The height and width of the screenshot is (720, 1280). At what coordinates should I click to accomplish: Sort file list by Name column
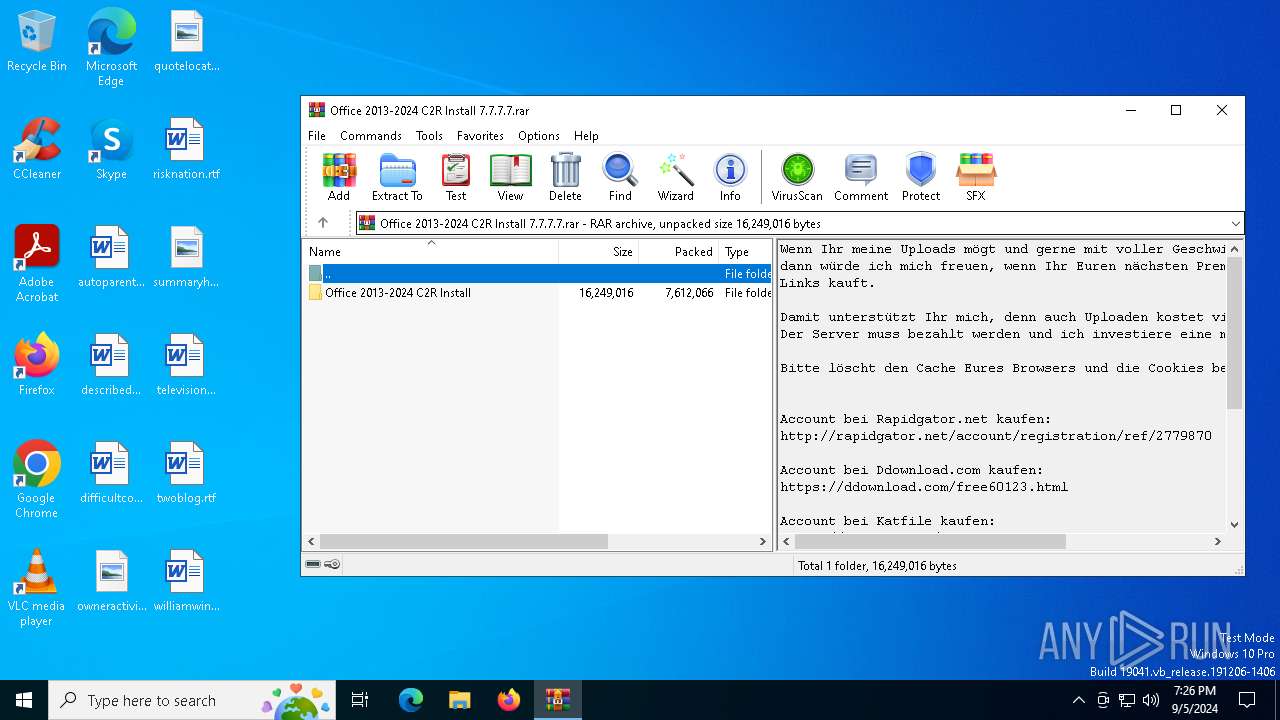(x=430, y=252)
